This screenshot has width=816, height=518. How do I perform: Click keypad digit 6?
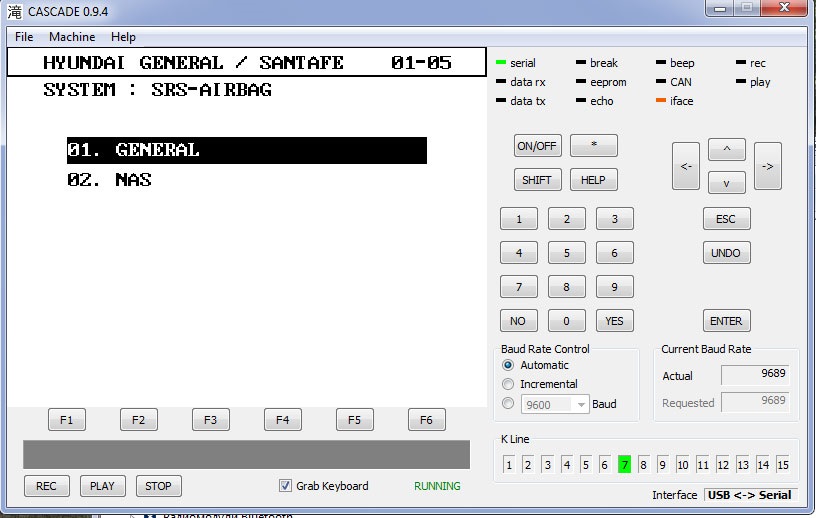click(615, 253)
